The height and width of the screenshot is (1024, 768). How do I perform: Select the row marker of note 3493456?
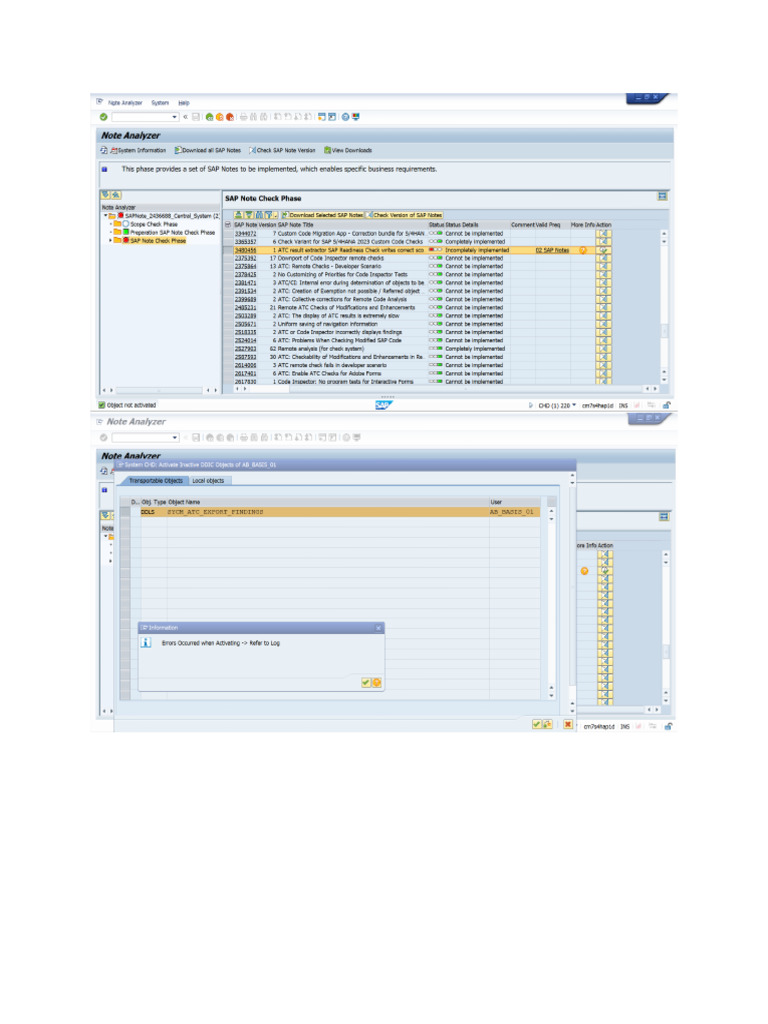[x=228, y=250]
